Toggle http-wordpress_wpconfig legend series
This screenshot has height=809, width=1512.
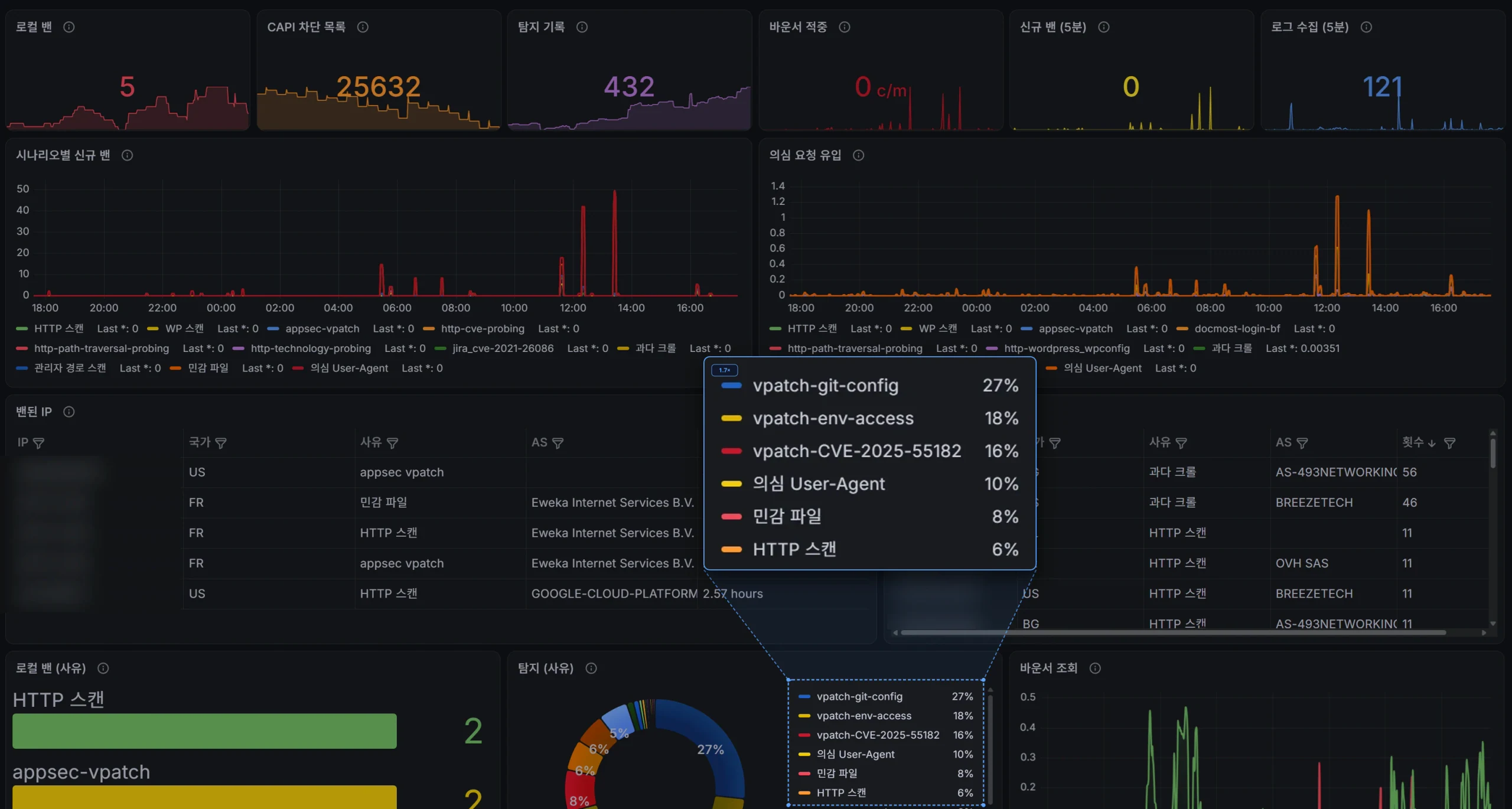click(x=1067, y=348)
